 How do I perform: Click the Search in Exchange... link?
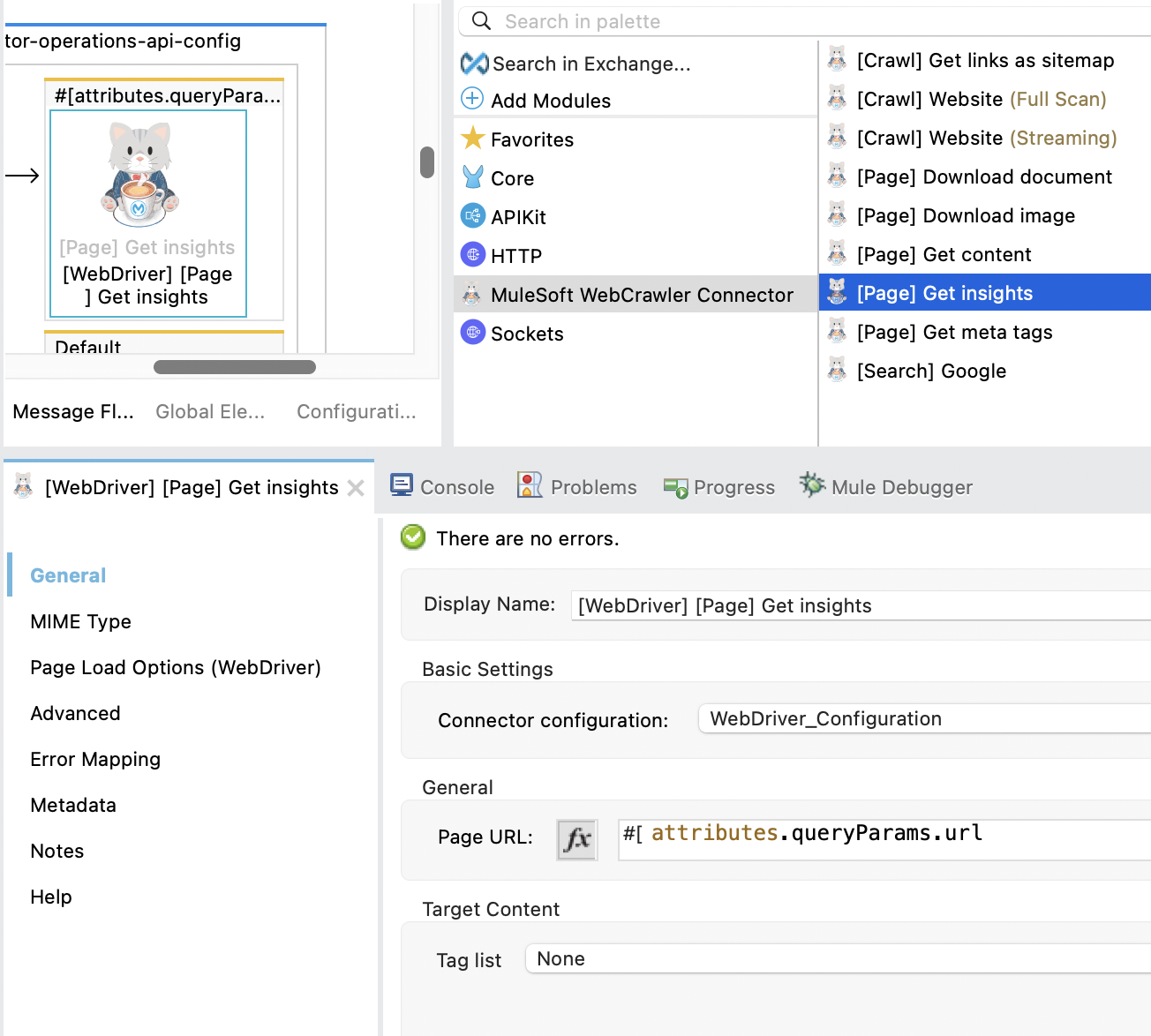(x=591, y=64)
